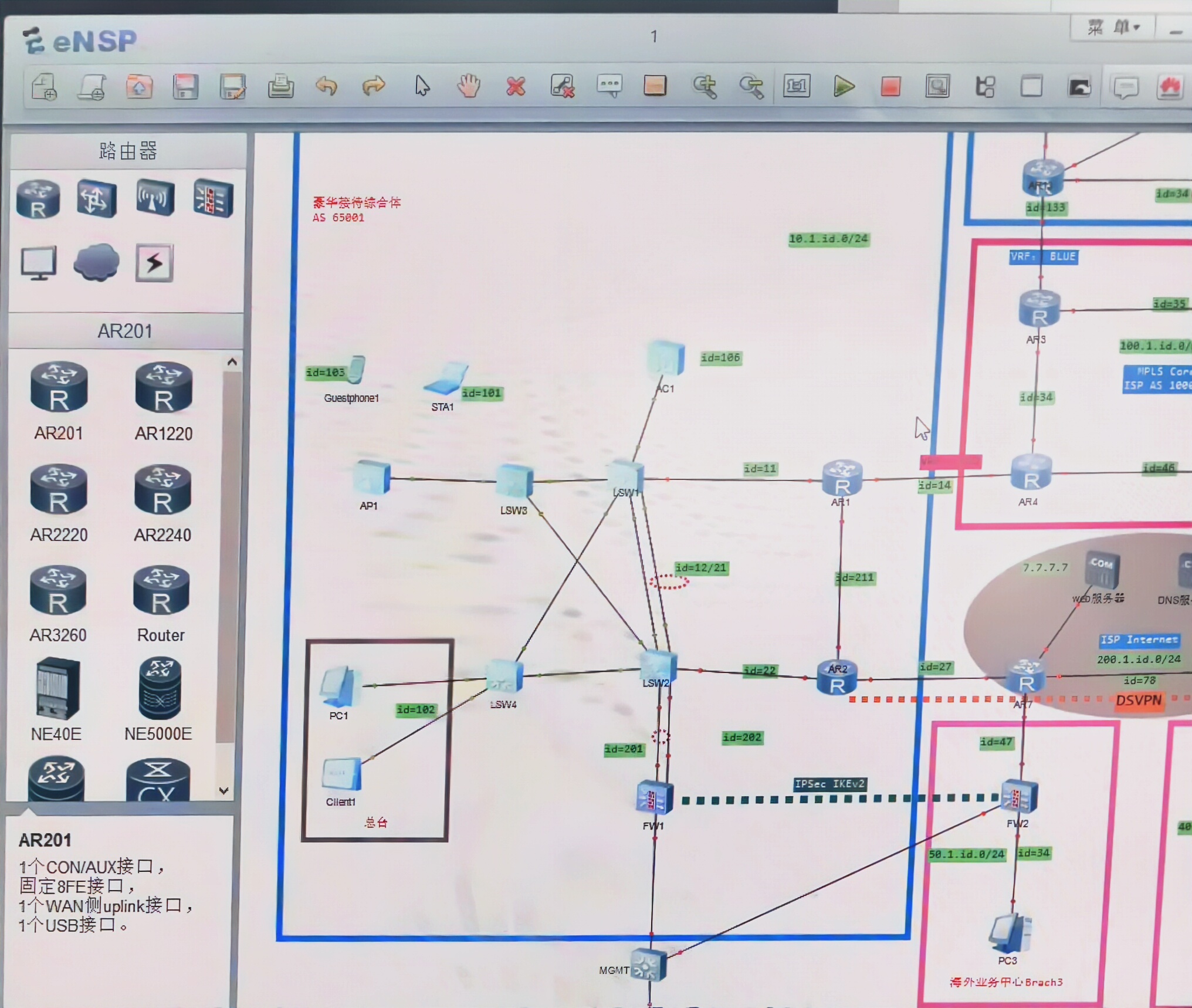
Task: Select the Firewall device category icon
Action: coord(213,198)
